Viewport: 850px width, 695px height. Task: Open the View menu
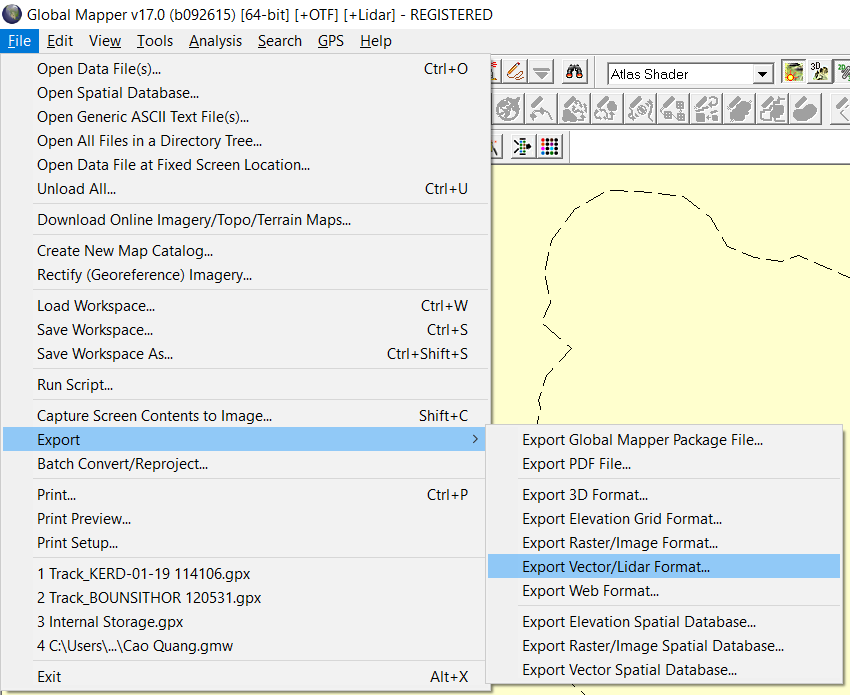point(105,41)
